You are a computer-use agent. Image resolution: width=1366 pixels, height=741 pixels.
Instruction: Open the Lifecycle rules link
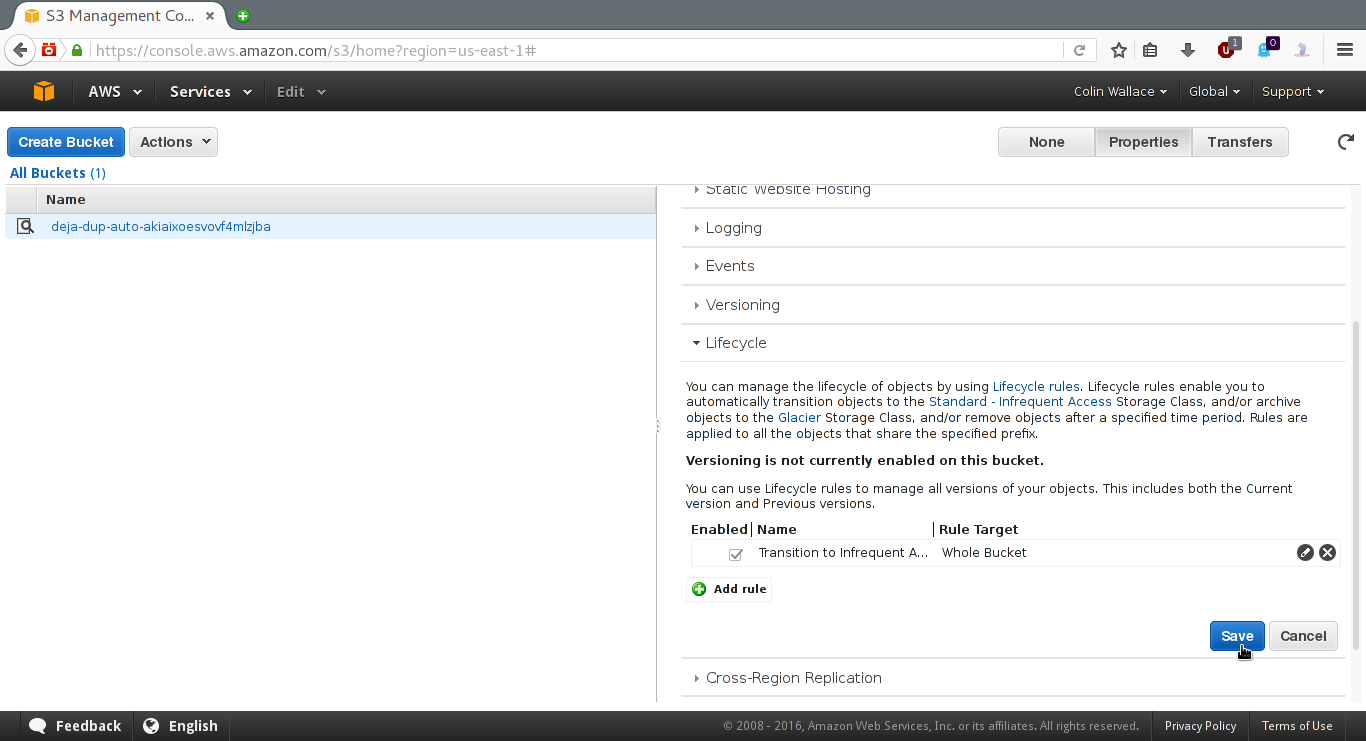click(1036, 386)
